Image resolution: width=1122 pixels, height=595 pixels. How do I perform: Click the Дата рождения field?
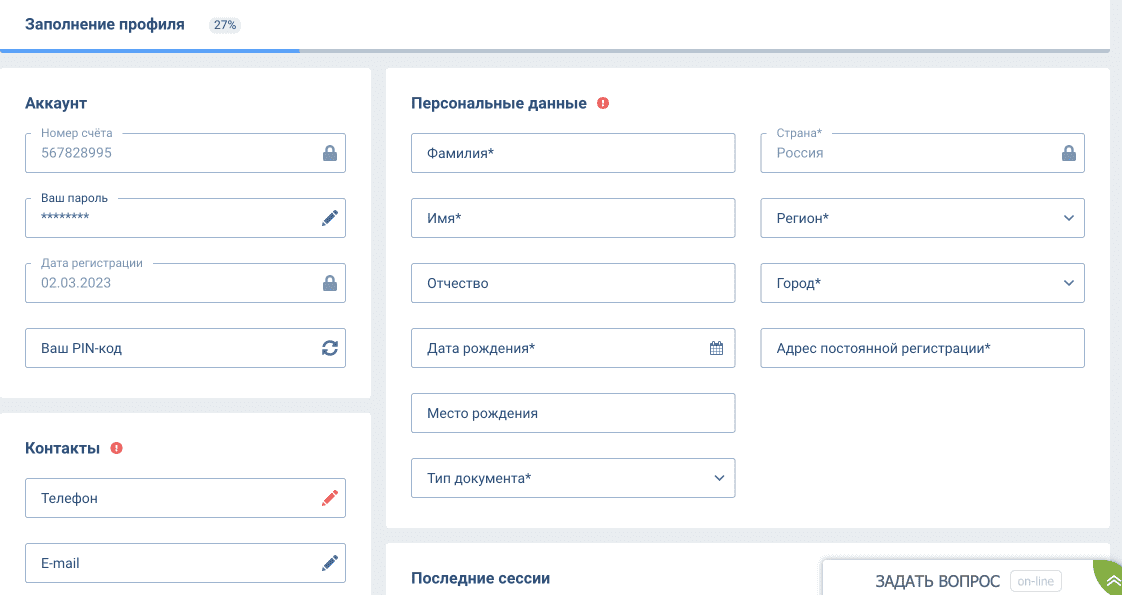[573, 348]
